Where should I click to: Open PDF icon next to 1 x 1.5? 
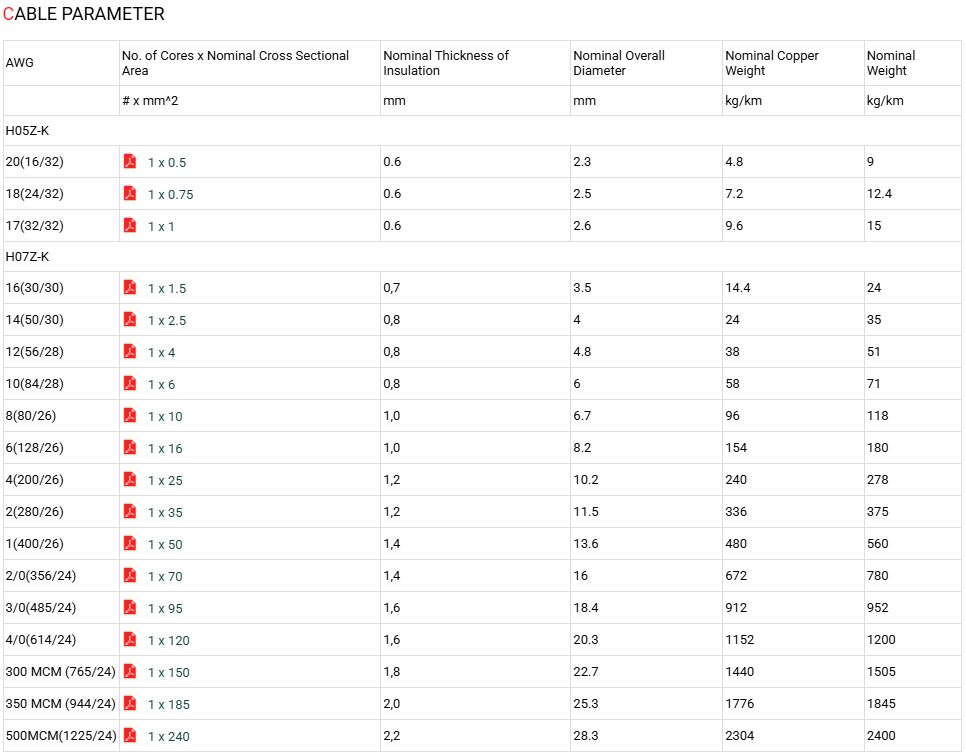click(x=130, y=287)
